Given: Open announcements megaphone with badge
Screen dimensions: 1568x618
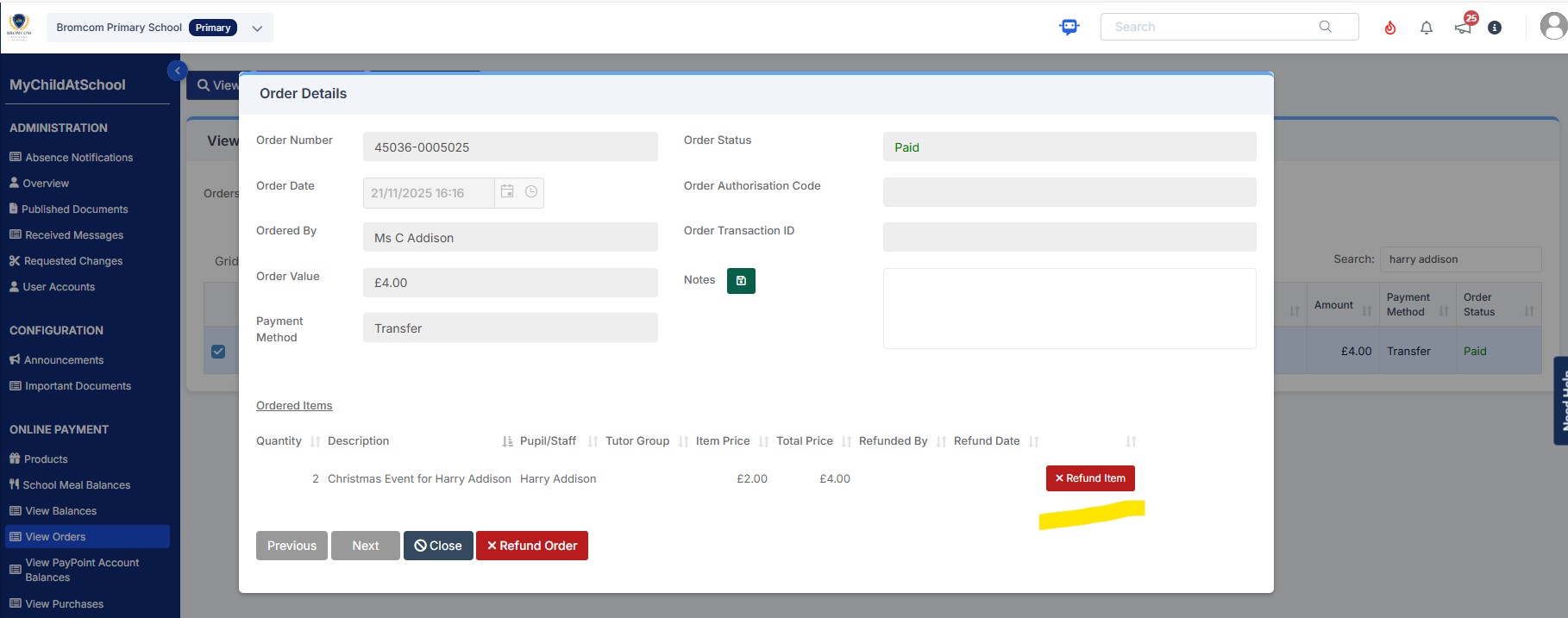Looking at the screenshot, I should click(1464, 27).
